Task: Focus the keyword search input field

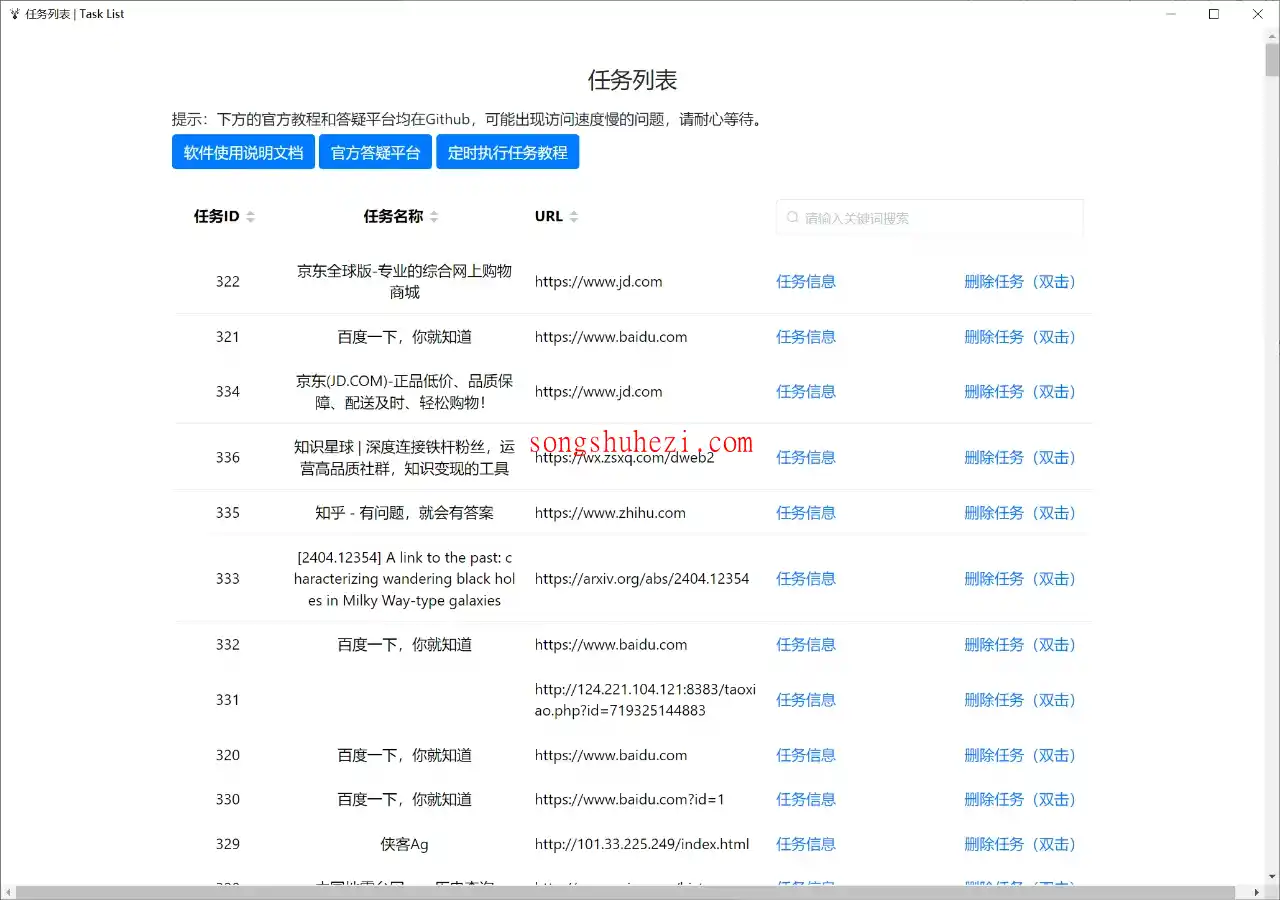Action: [x=930, y=218]
